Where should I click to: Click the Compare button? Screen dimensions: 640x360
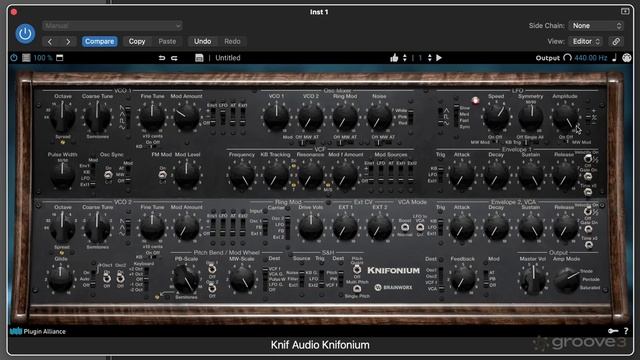[100, 42]
